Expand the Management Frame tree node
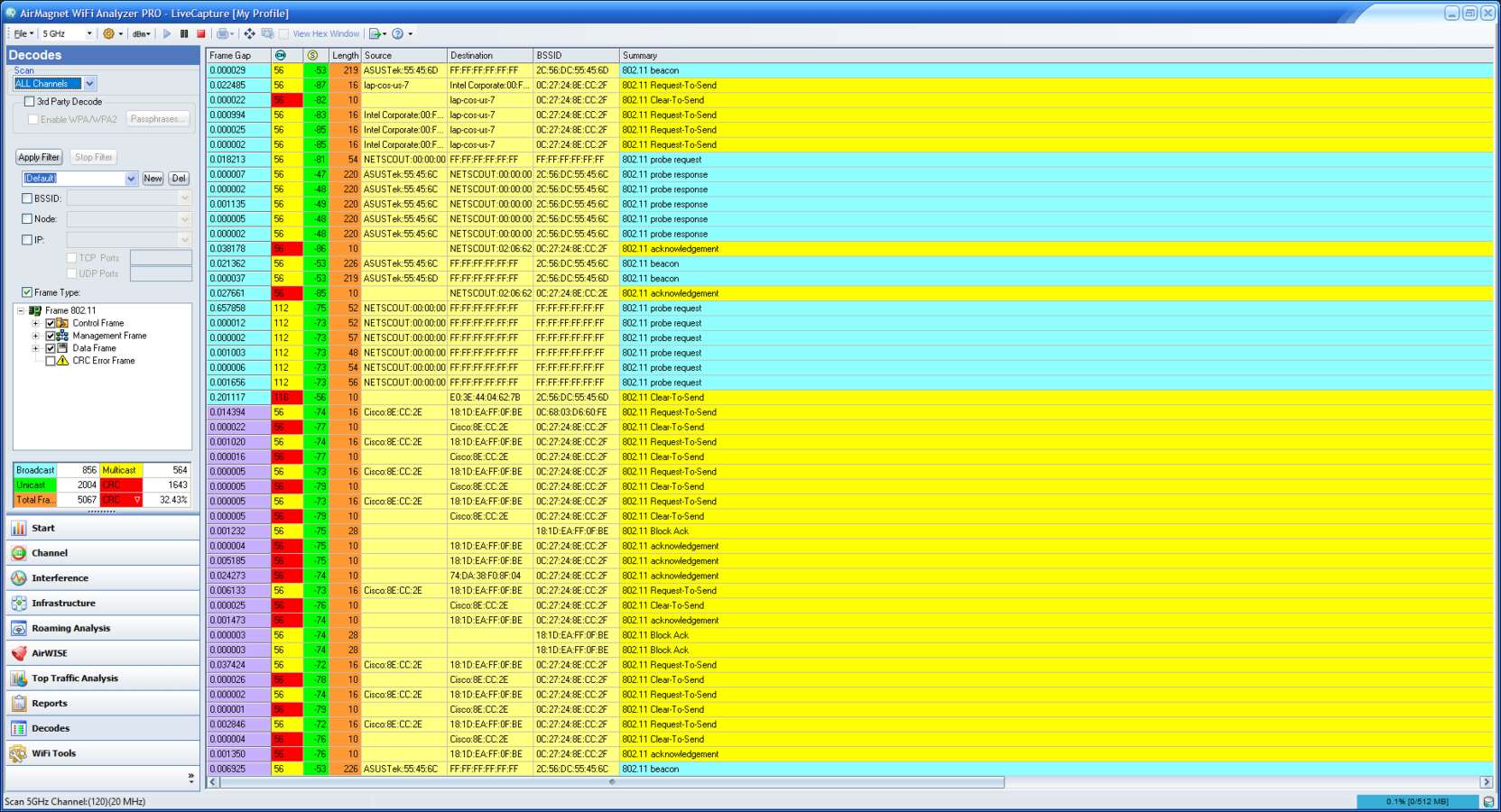This screenshot has height=812, width=1501. 35,336
